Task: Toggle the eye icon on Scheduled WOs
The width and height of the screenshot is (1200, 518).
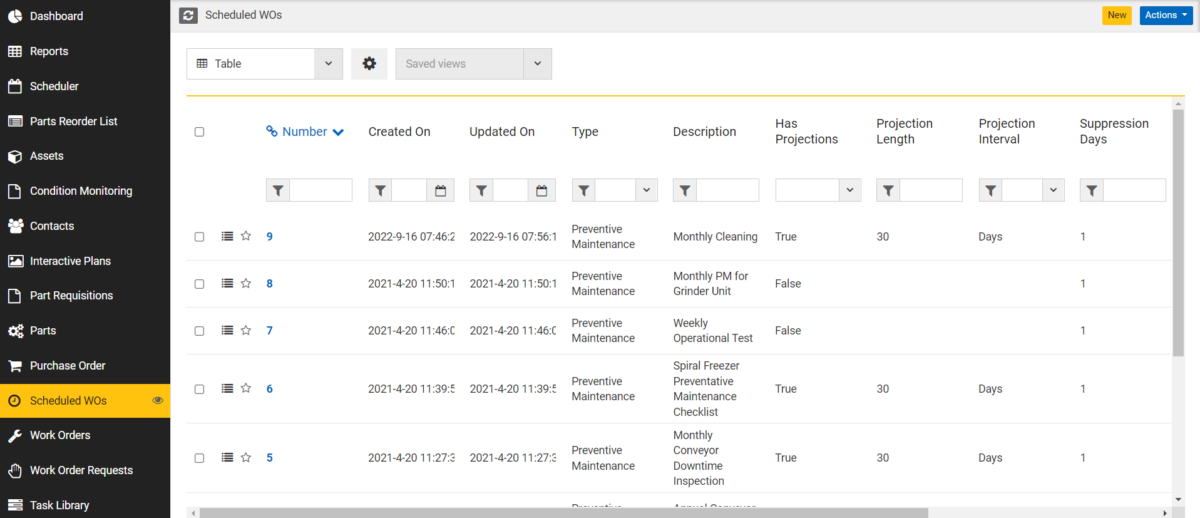Action: pos(157,400)
